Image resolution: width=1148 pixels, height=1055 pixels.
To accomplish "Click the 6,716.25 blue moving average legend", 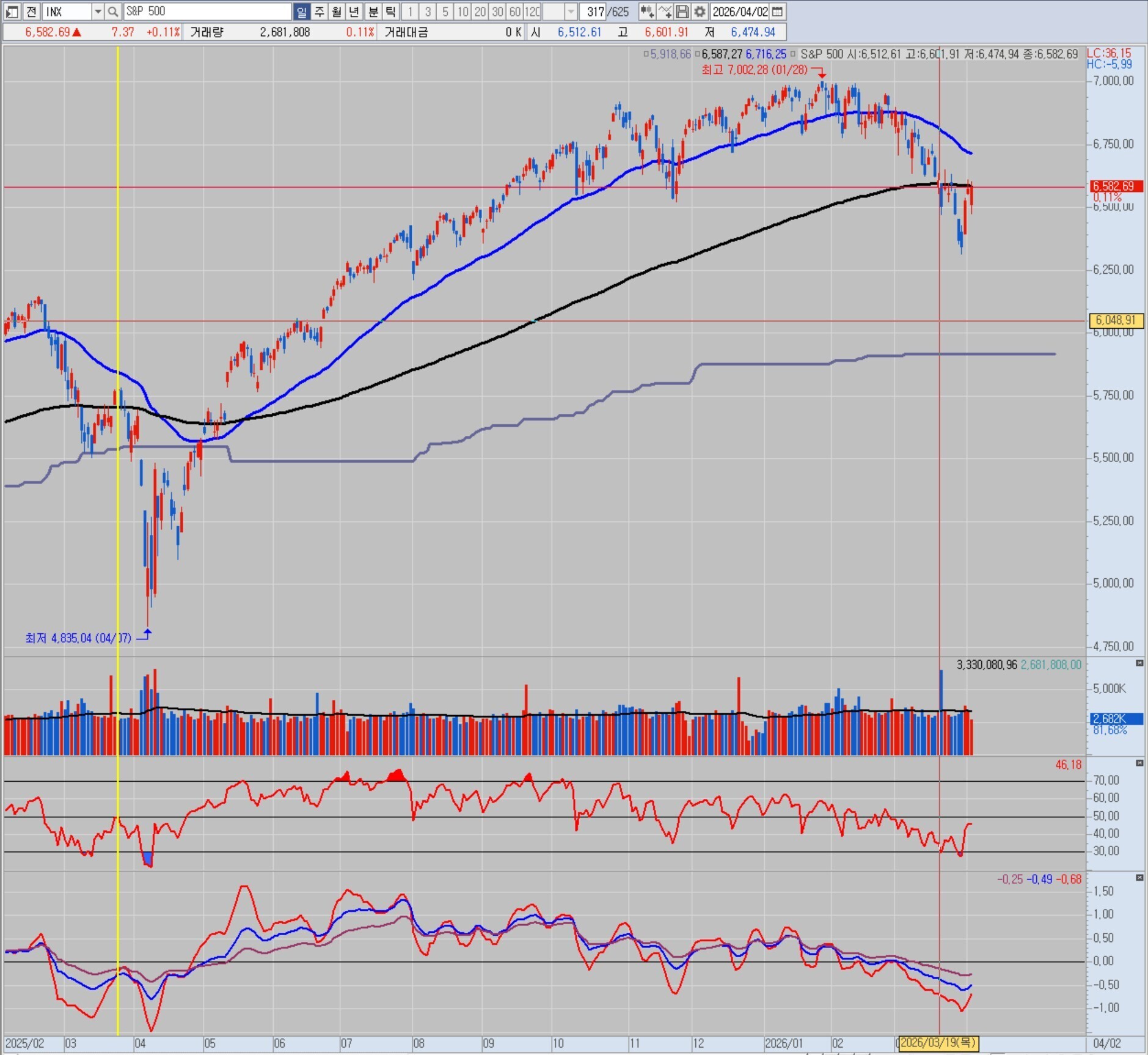I will [x=766, y=54].
